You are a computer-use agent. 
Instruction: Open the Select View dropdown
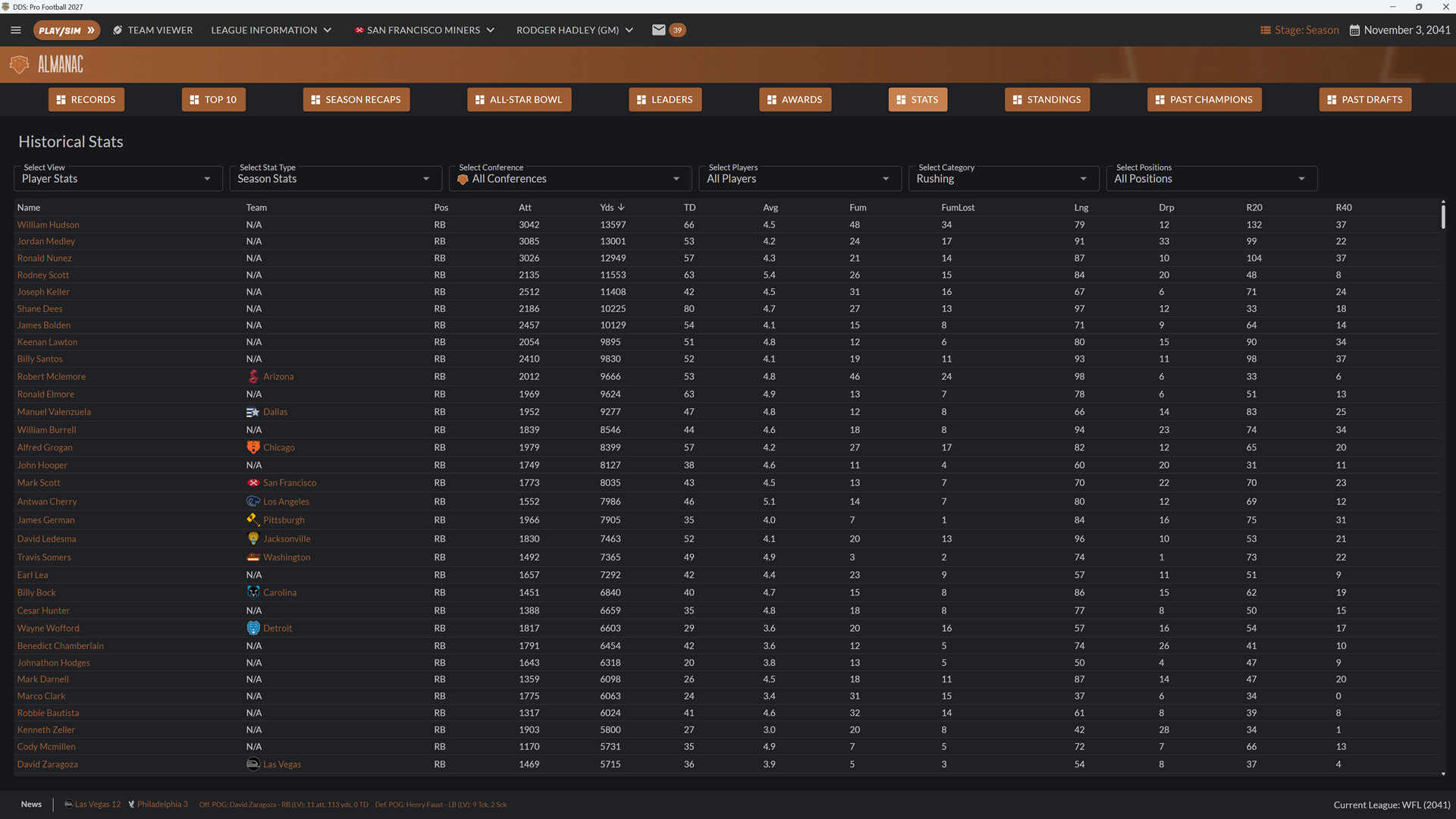coord(118,179)
